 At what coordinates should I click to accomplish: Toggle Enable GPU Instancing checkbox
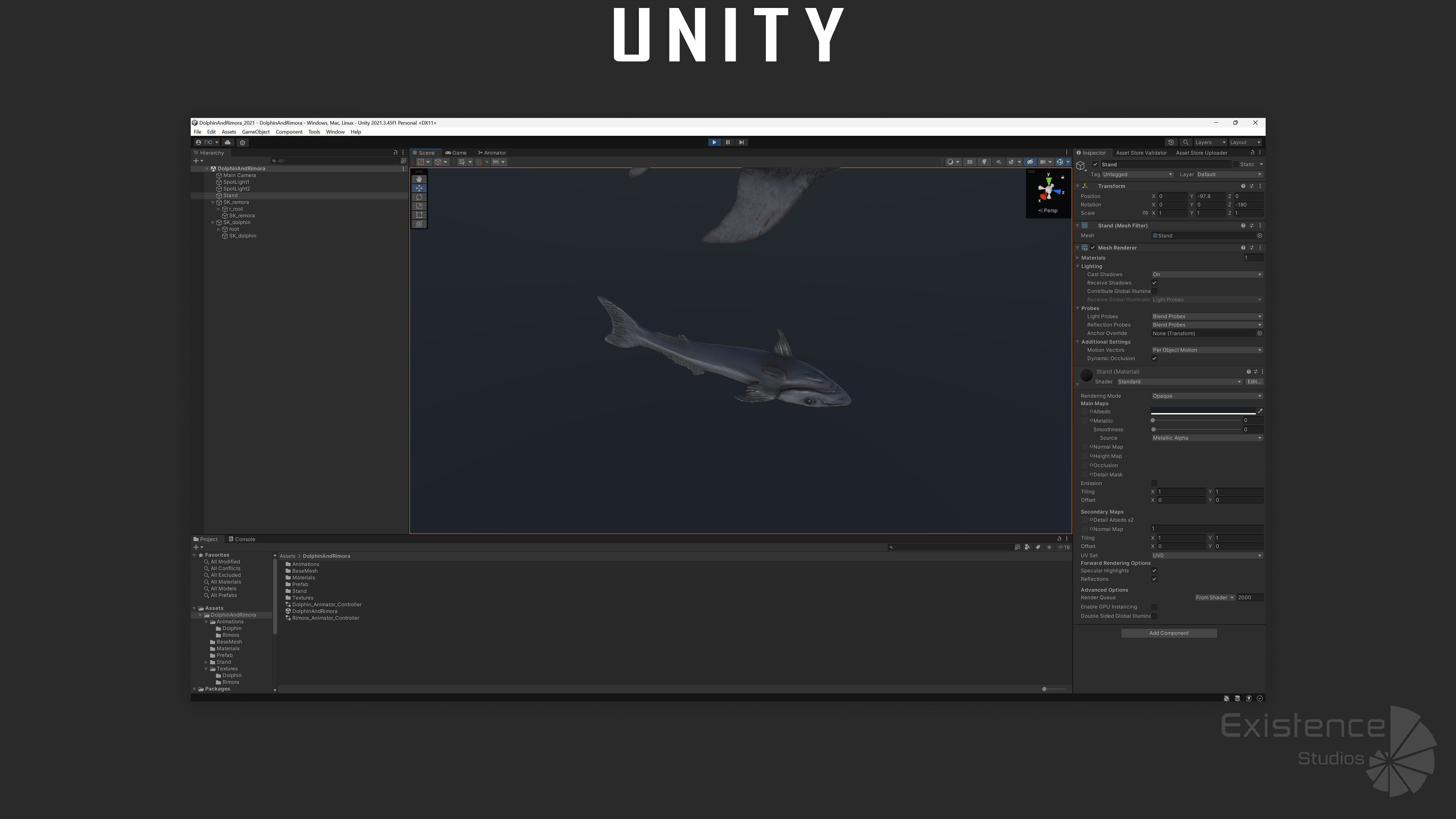[x=1154, y=607]
